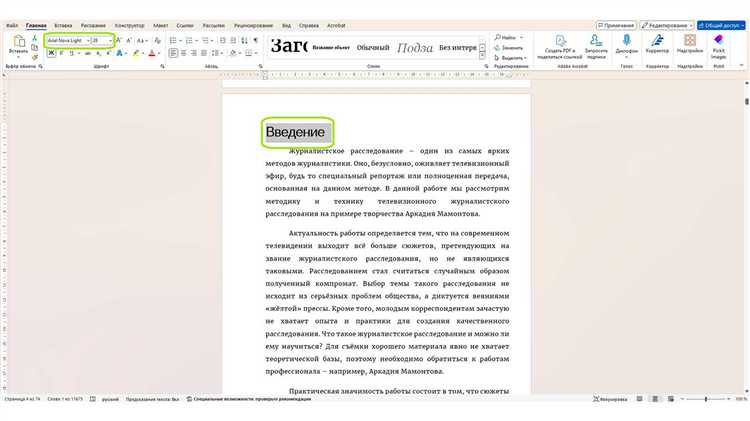
Task: Center-align the text
Action: click(184, 53)
